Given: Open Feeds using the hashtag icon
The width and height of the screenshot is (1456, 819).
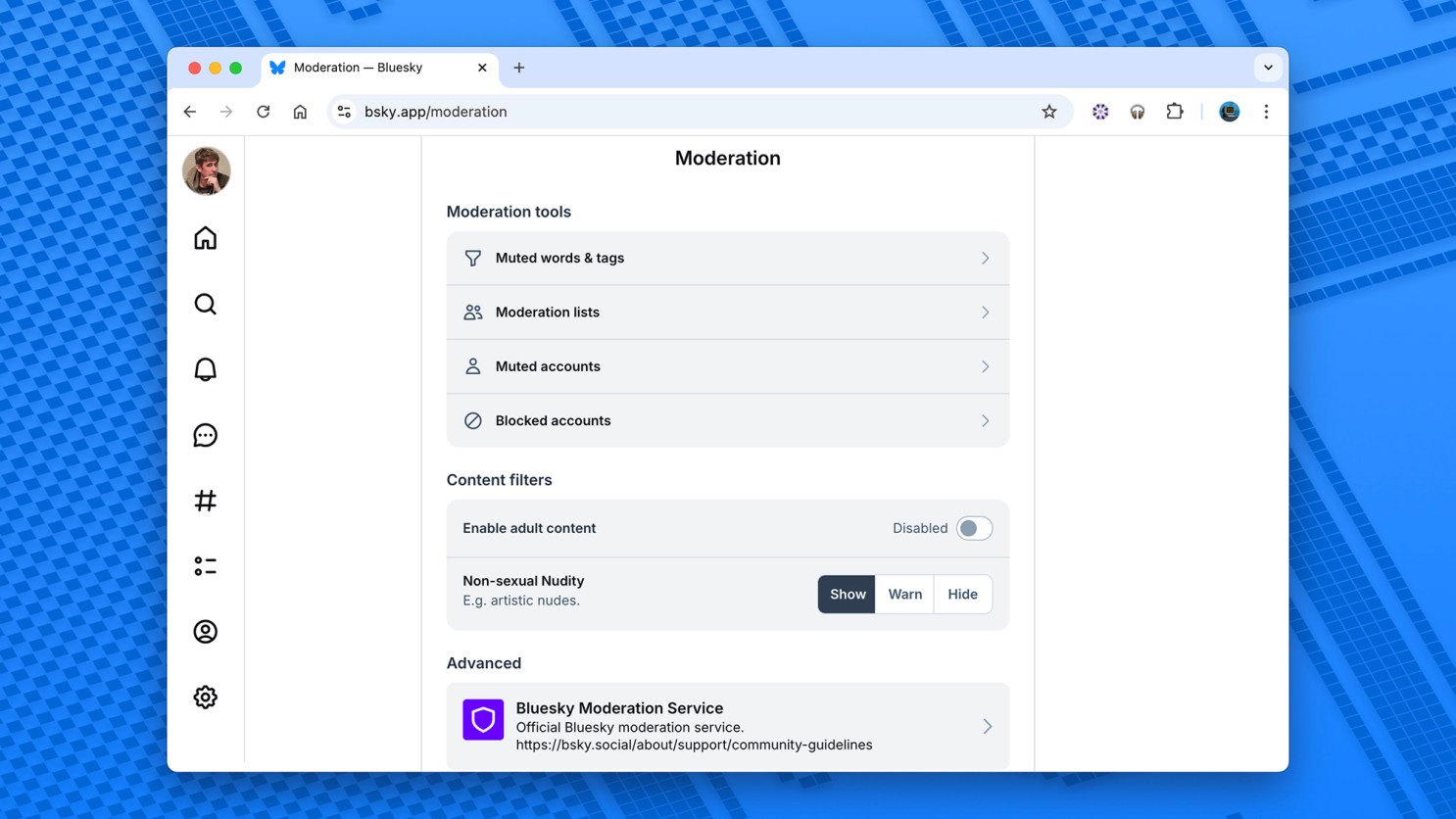Looking at the screenshot, I should pyautogui.click(x=205, y=500).
